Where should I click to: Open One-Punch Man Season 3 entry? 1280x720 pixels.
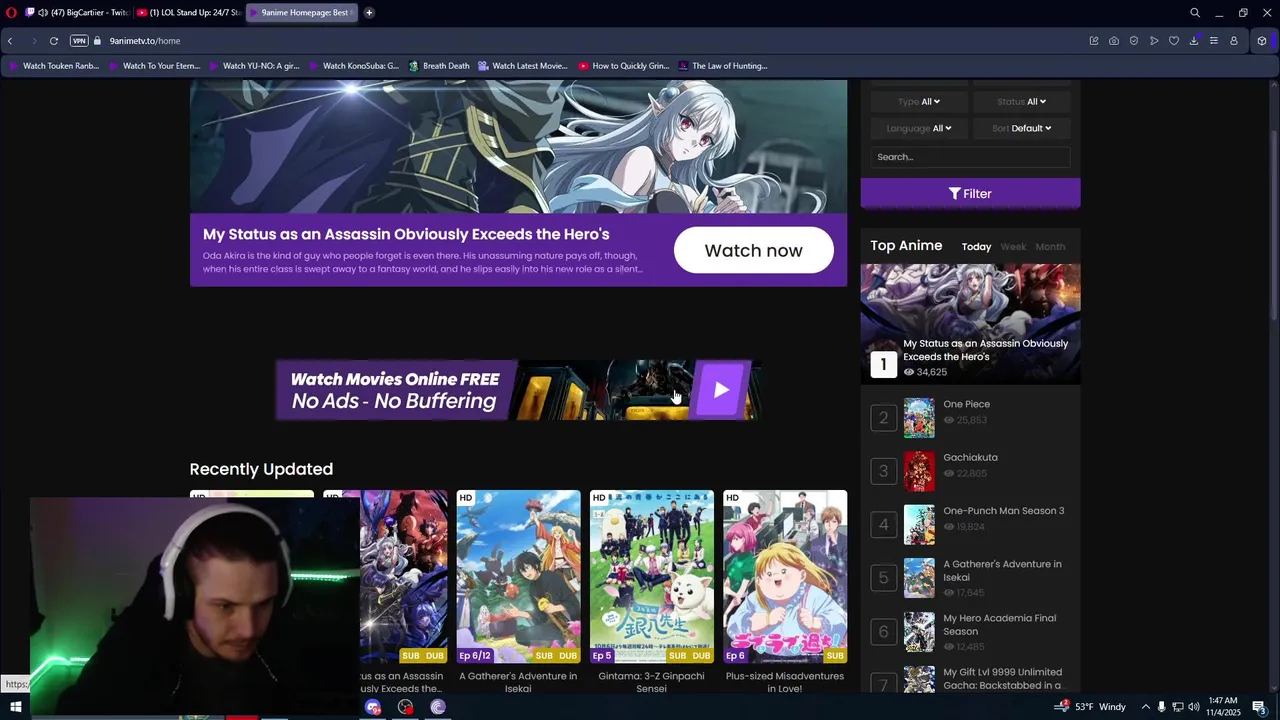pos(970,524)
